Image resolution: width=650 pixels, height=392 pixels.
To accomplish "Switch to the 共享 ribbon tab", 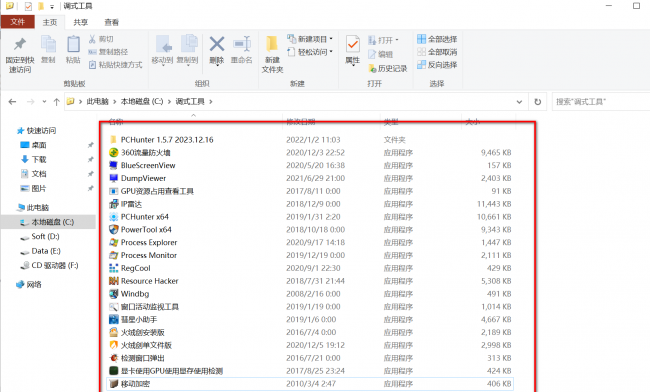I will [80, 22].
